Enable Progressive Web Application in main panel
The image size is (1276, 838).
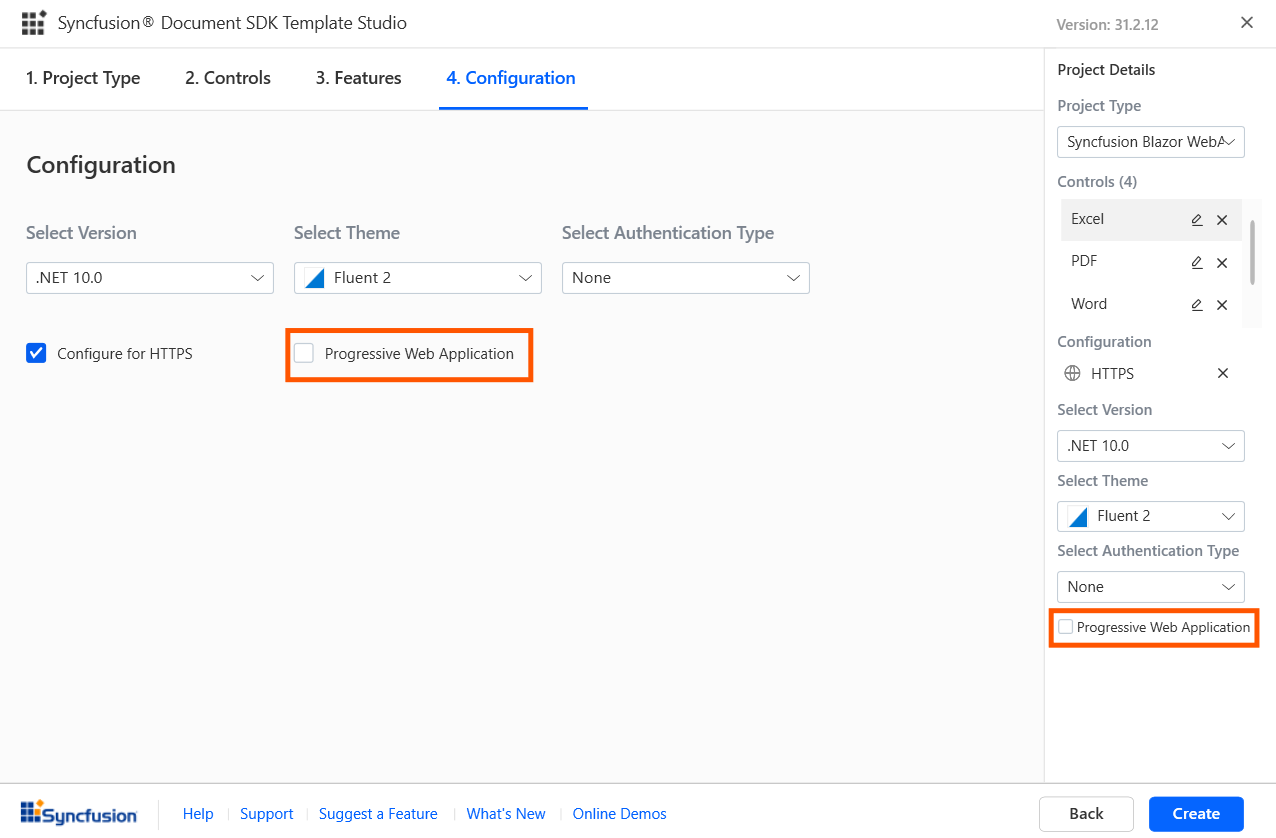coord(304,353)
